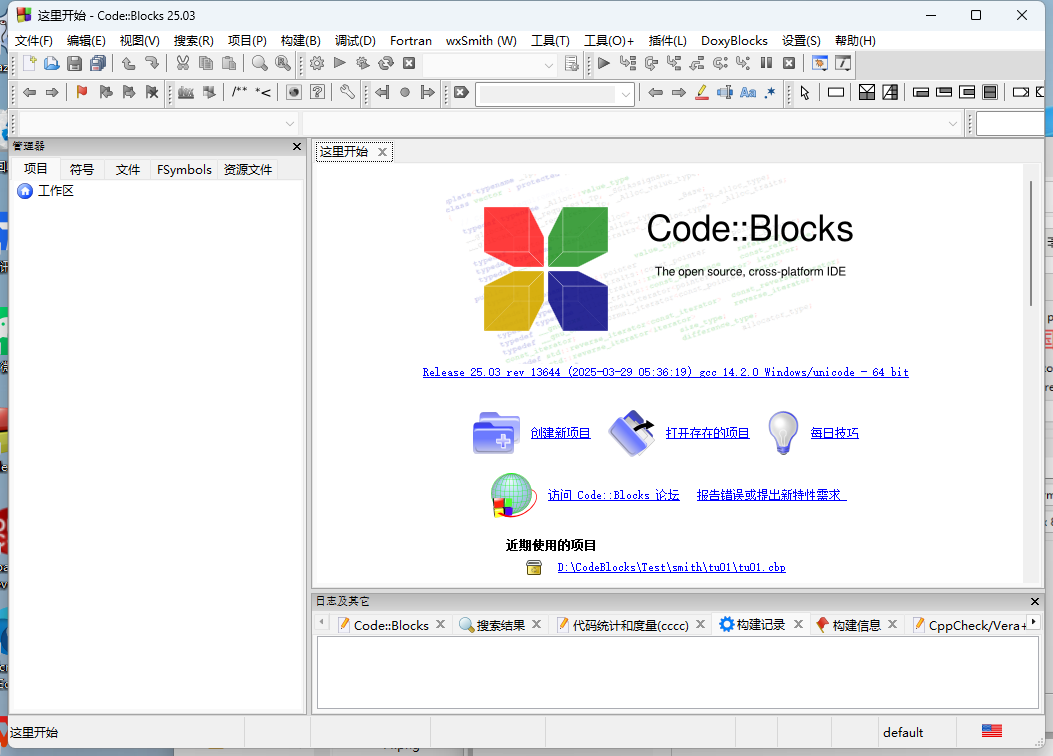Open the wxSmith (W) menu
The image size is (1053, 756).
(x=481, y=41)
